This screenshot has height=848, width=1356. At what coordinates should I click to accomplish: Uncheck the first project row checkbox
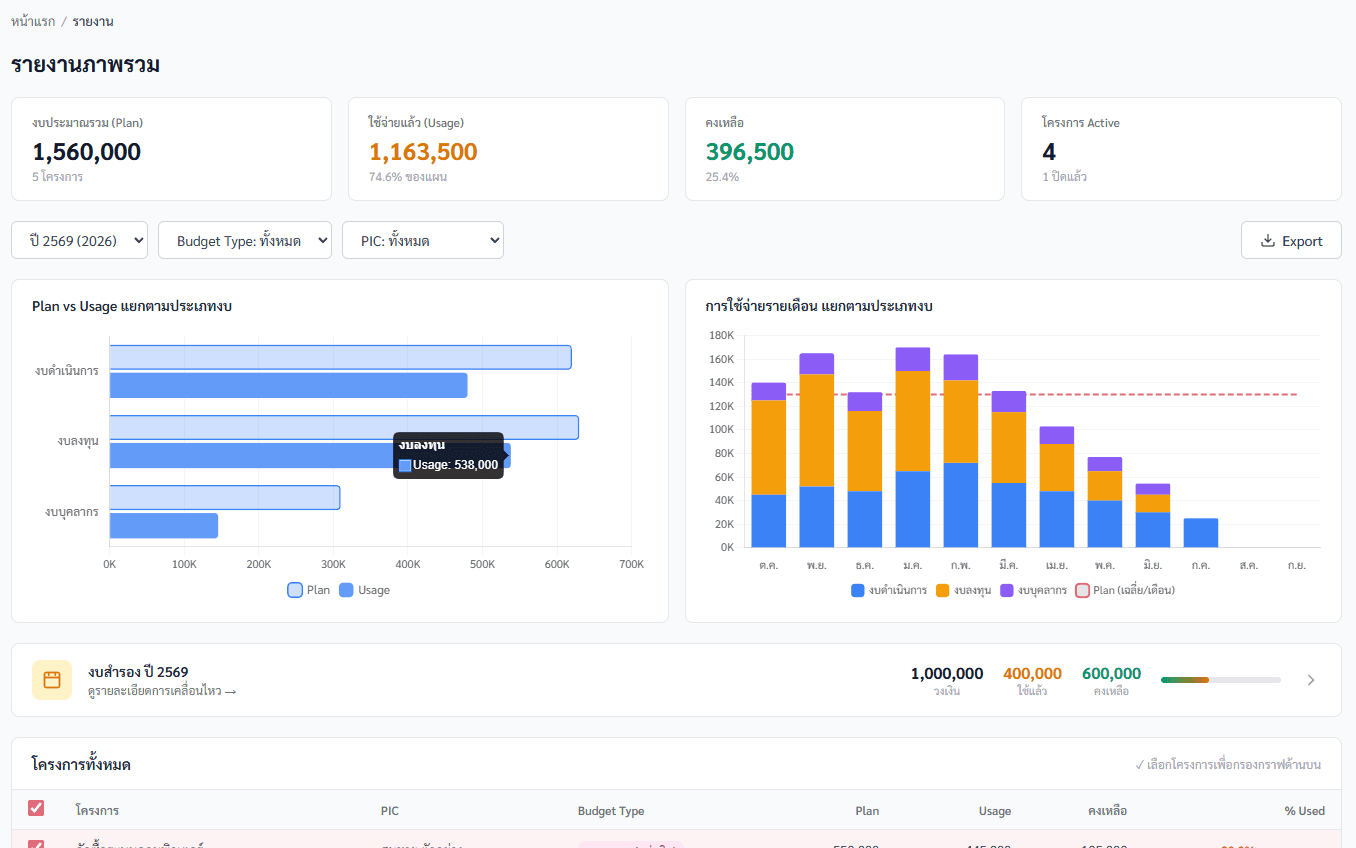pos(36,844)
